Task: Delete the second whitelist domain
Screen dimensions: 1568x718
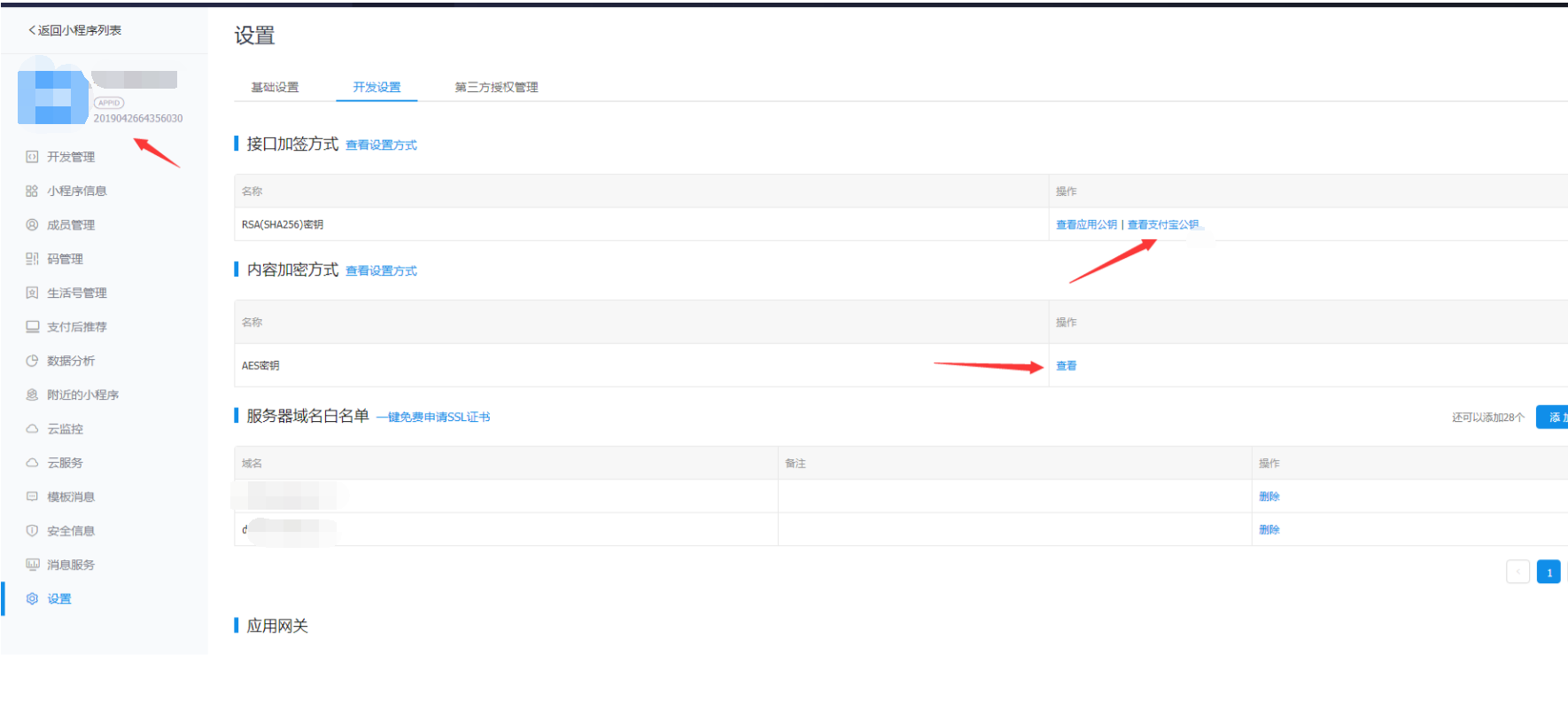Action: [1269, 529]
